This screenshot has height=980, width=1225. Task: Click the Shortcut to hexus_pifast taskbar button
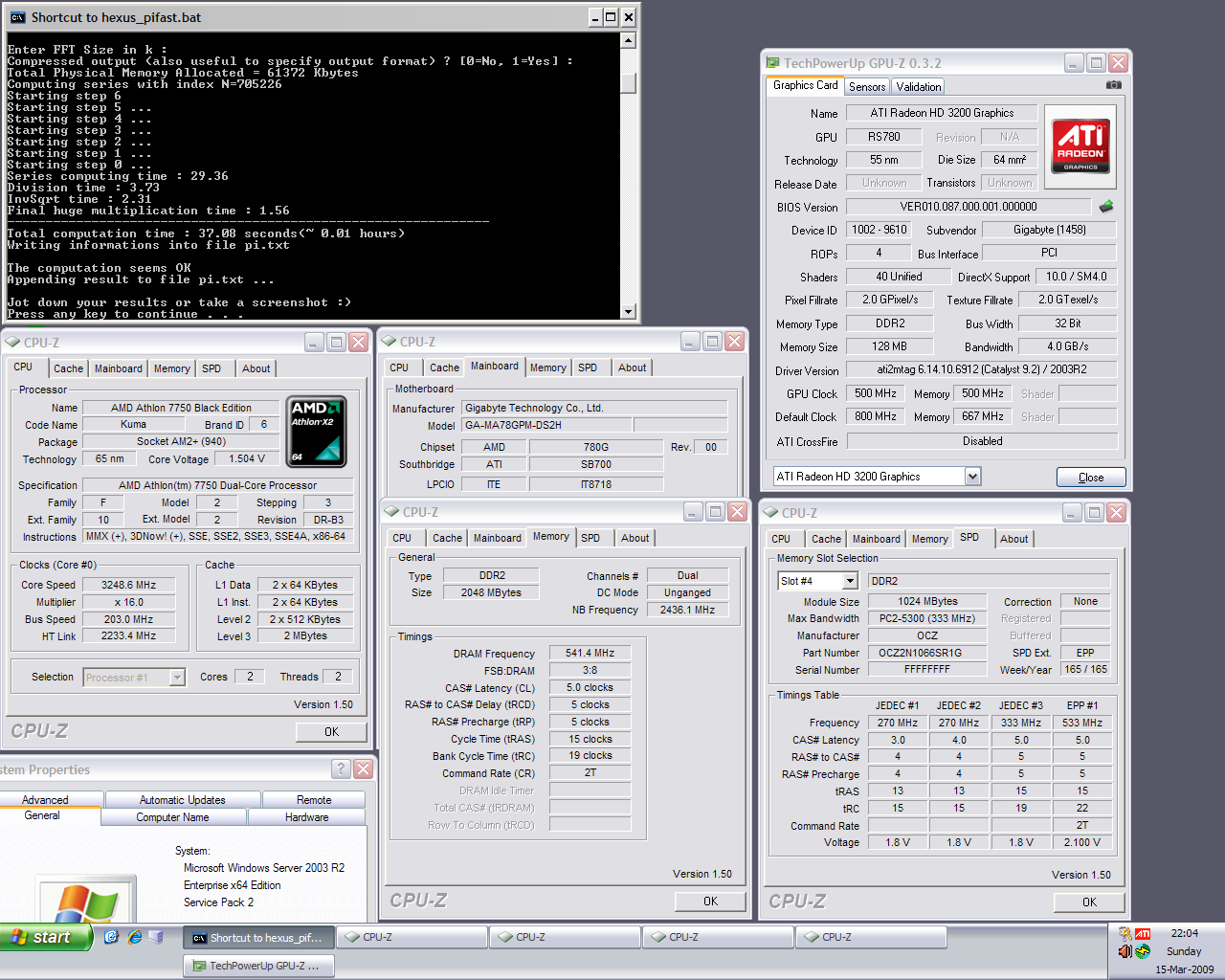(x=258, y=938)
